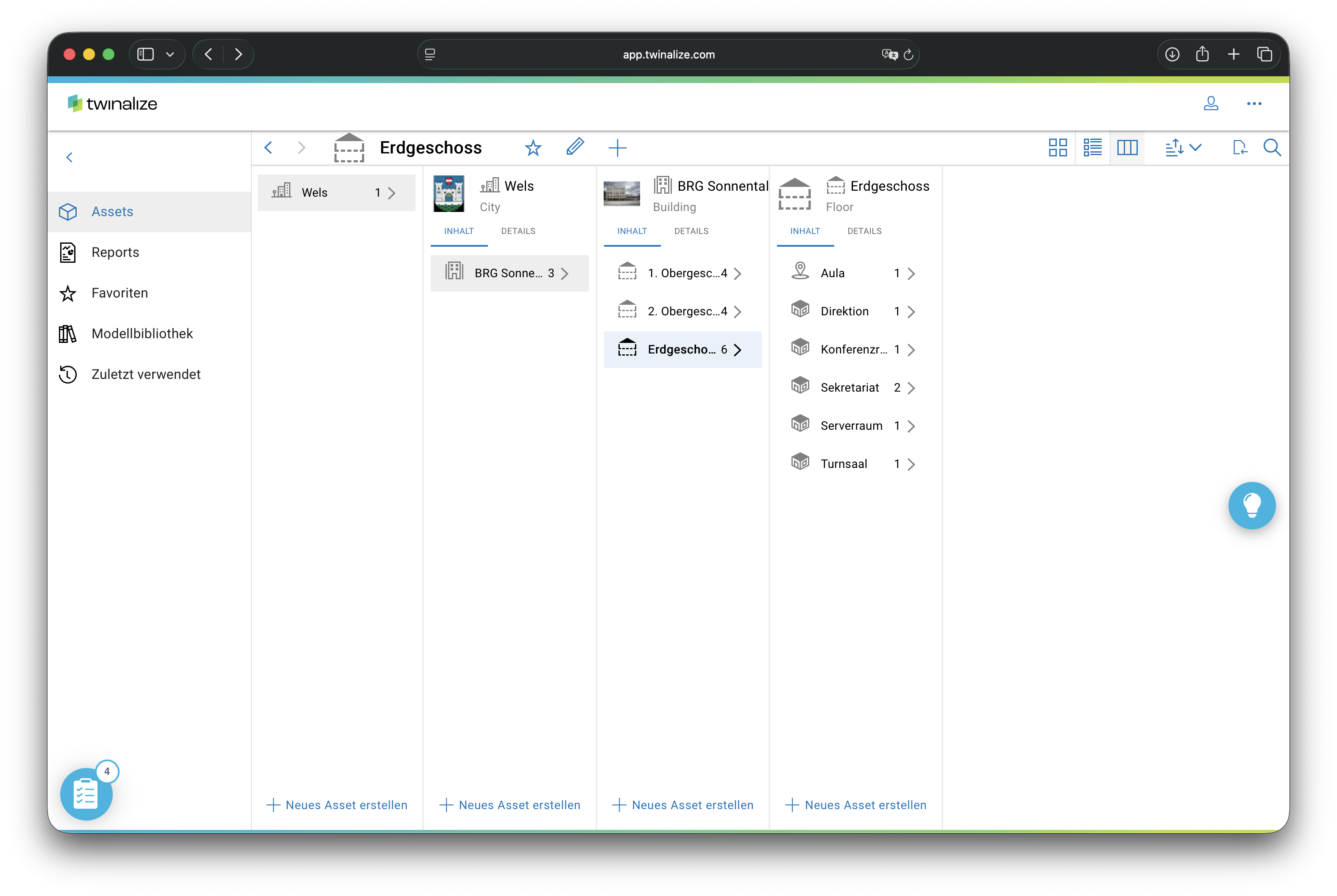Select the column view layout
This screenshot has width=1337, height=896.
tap(1127, 148)
